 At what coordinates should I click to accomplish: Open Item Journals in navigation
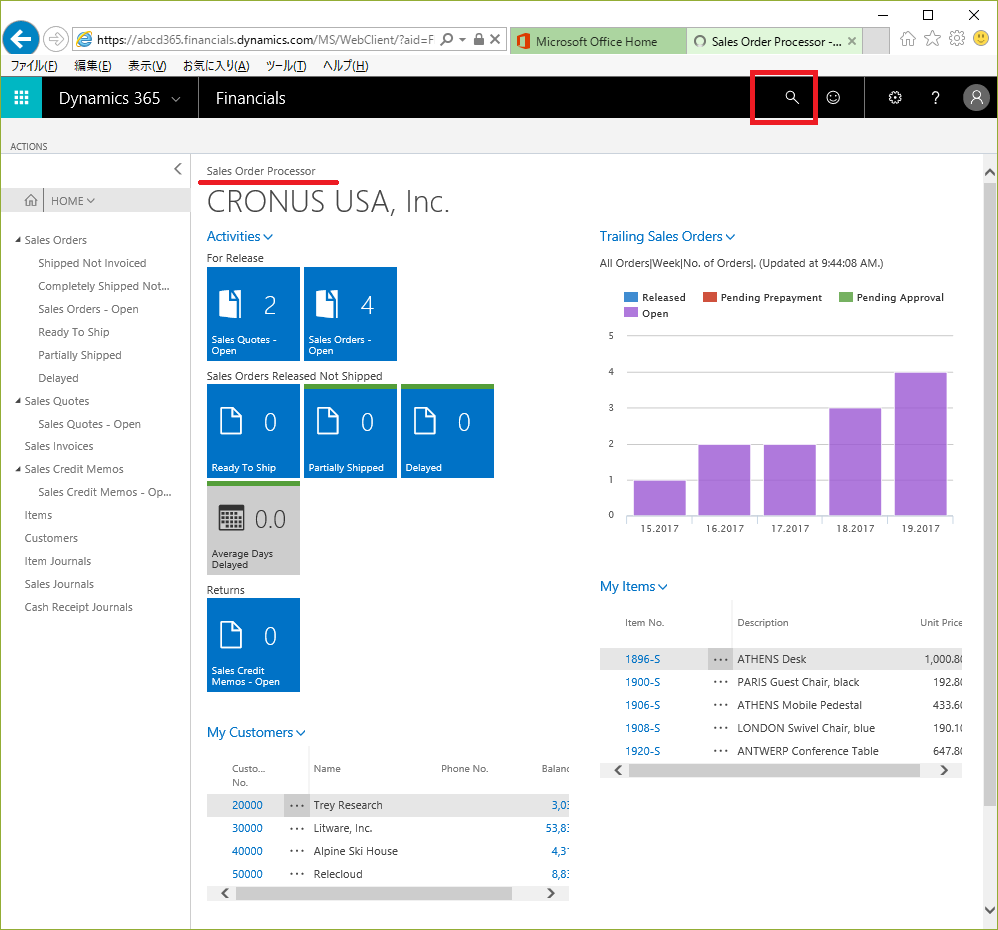tap(58, 561)
